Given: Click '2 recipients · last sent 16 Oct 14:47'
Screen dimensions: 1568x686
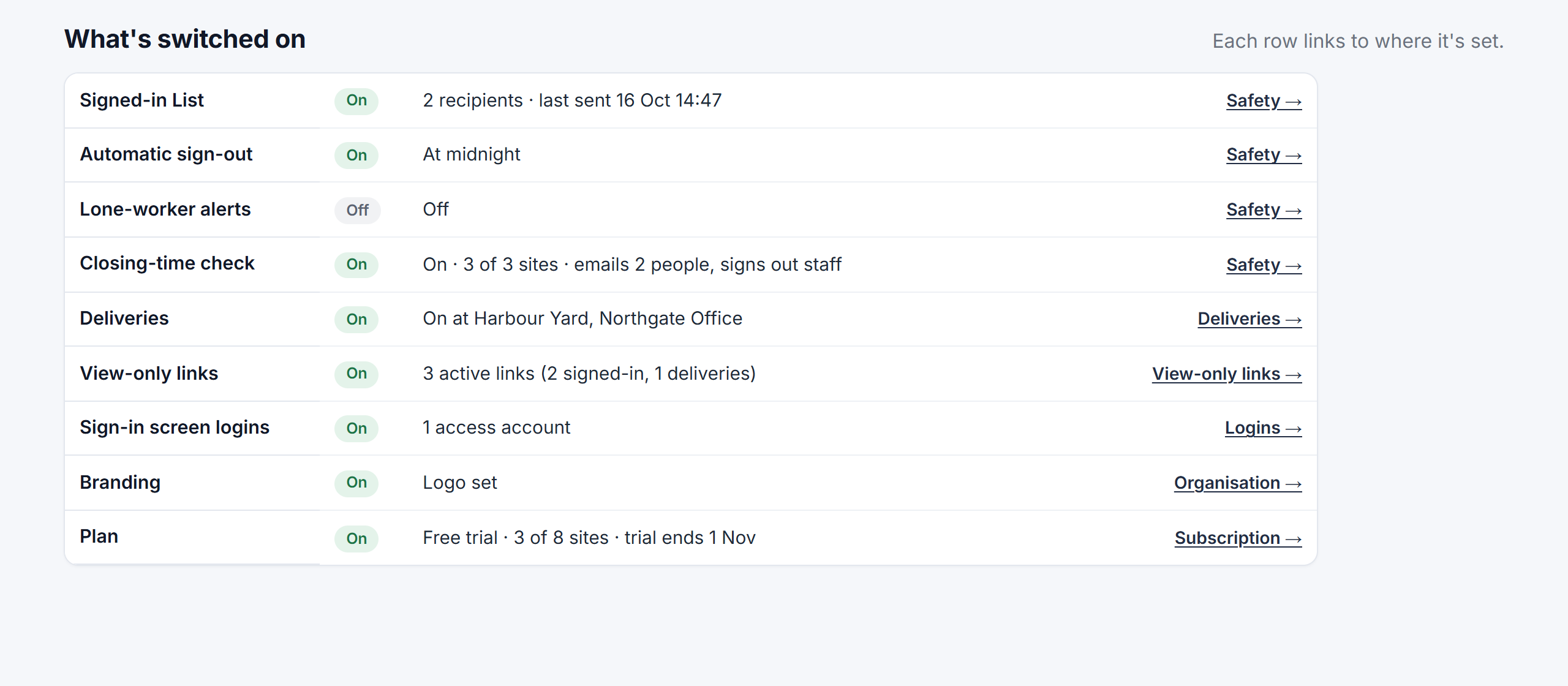Looking at the screenshot, I should pos(572,100).
